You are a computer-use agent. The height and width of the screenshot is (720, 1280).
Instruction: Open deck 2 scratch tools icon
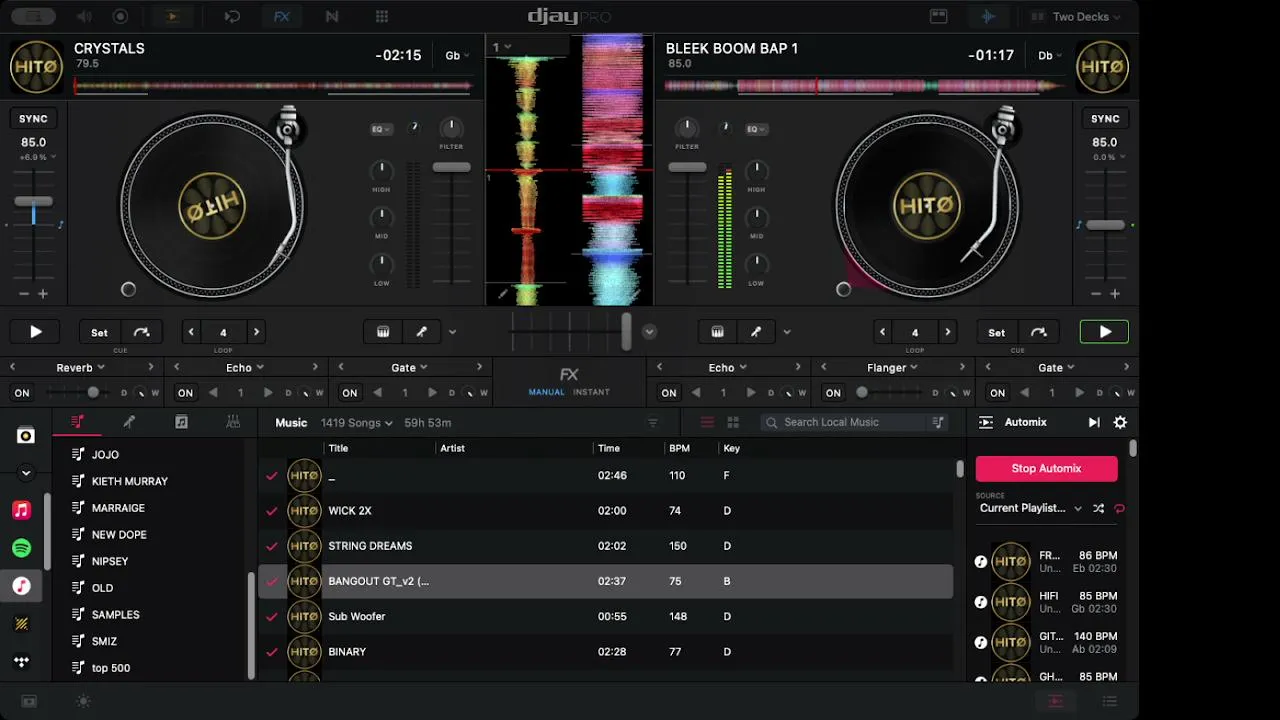click(755, 332)
